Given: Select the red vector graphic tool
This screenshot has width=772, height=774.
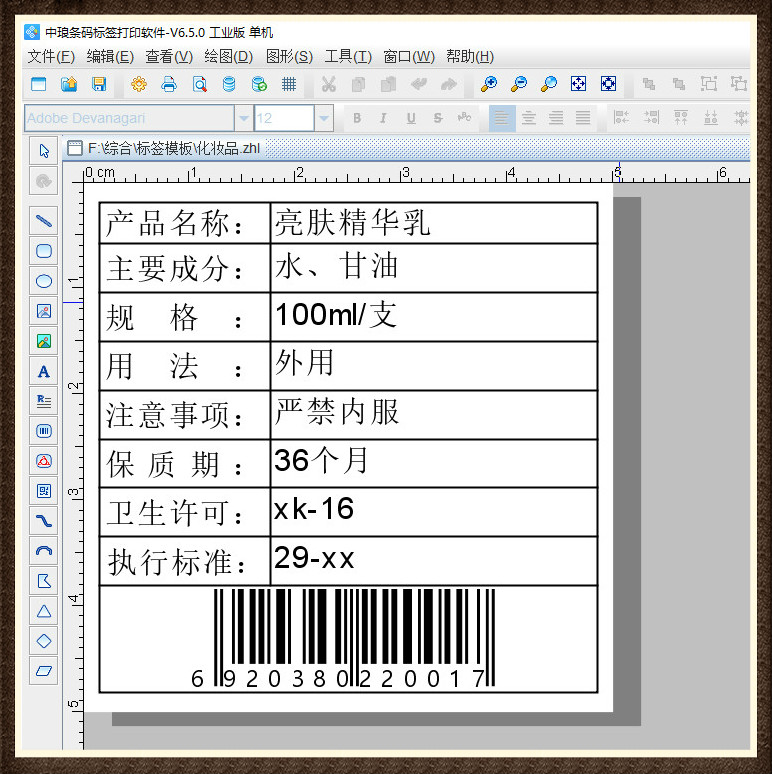Looking at the screenshot, I should [x=44, y=461].
